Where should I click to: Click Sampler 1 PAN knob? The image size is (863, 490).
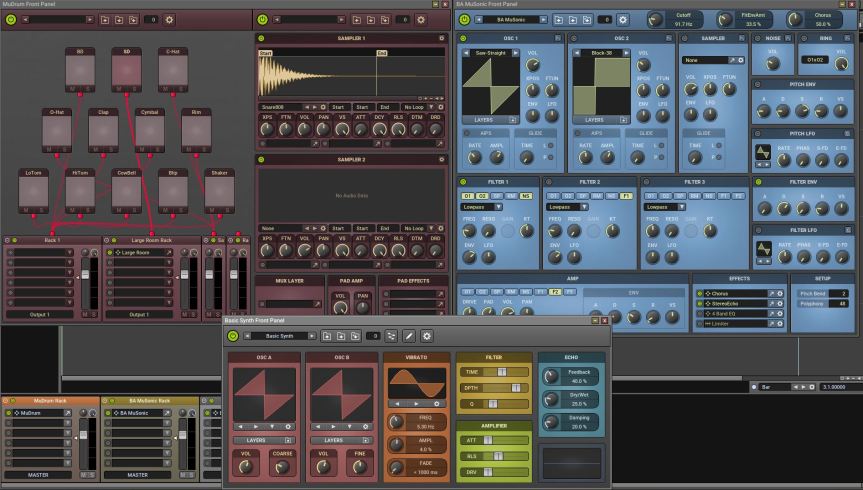pos(323,129)
